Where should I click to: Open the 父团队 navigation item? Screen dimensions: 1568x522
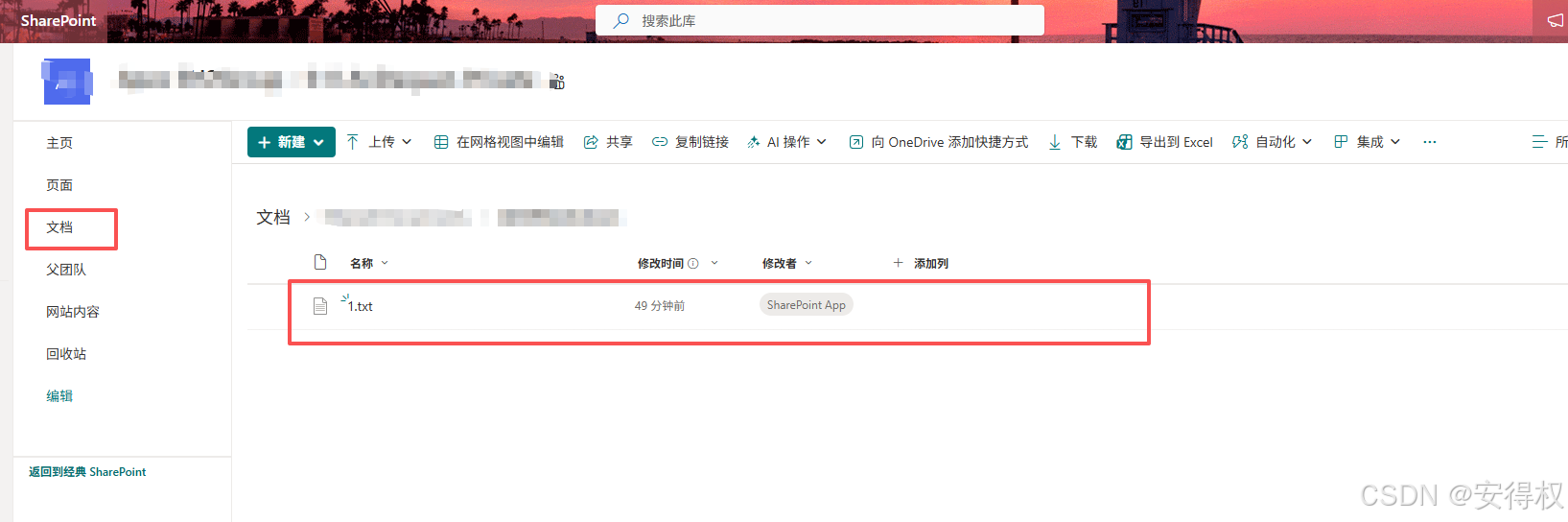[x=66, y=270]
